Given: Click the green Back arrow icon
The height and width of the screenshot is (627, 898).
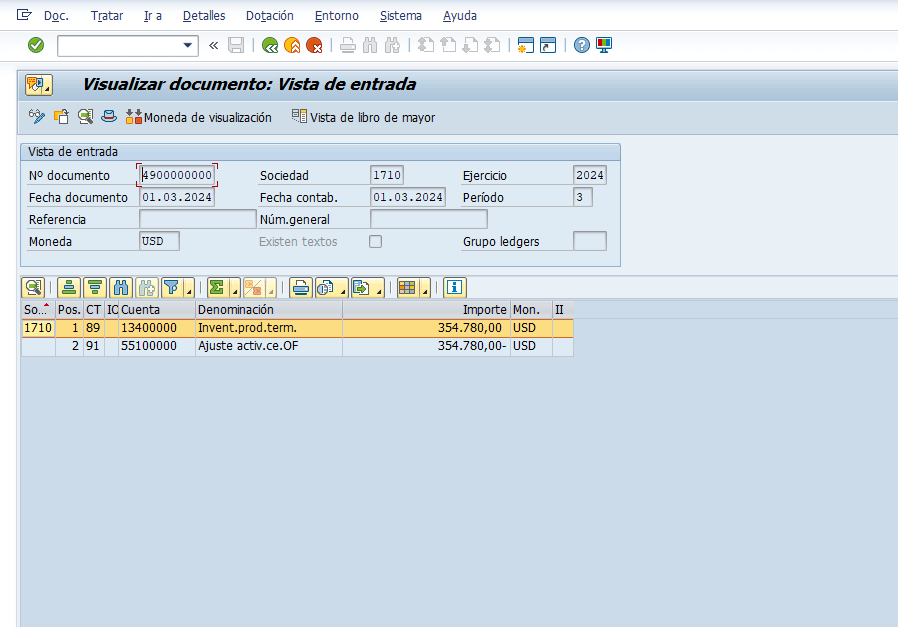Looking at the screenshot, I should [269, 45].
